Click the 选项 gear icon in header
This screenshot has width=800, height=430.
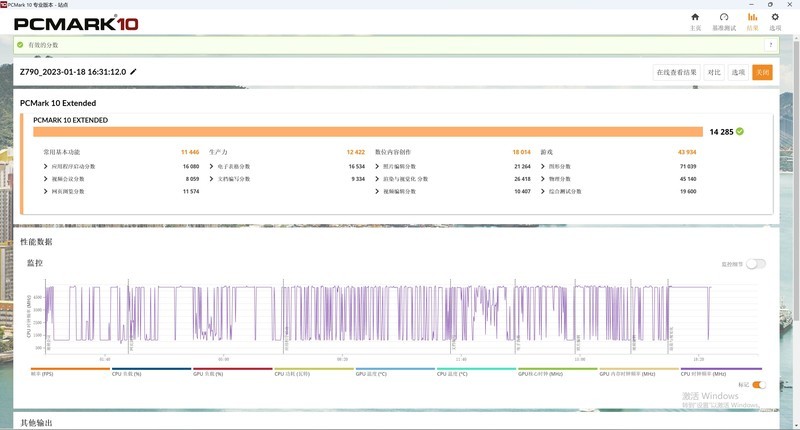pos(775,19)
